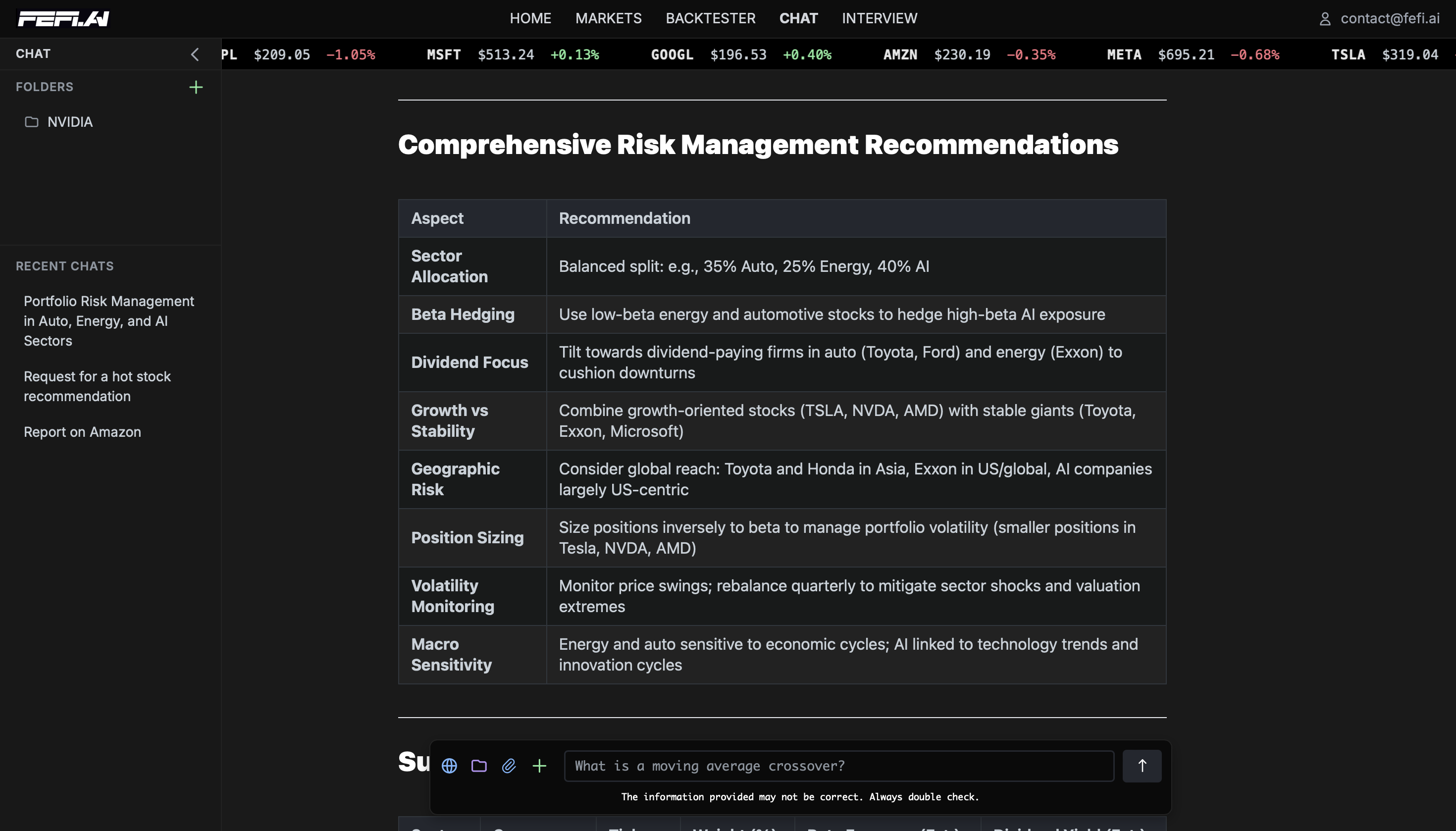Switch to the MARKETS tab
Screen dimensions: 1456x831
click(607, 18)
